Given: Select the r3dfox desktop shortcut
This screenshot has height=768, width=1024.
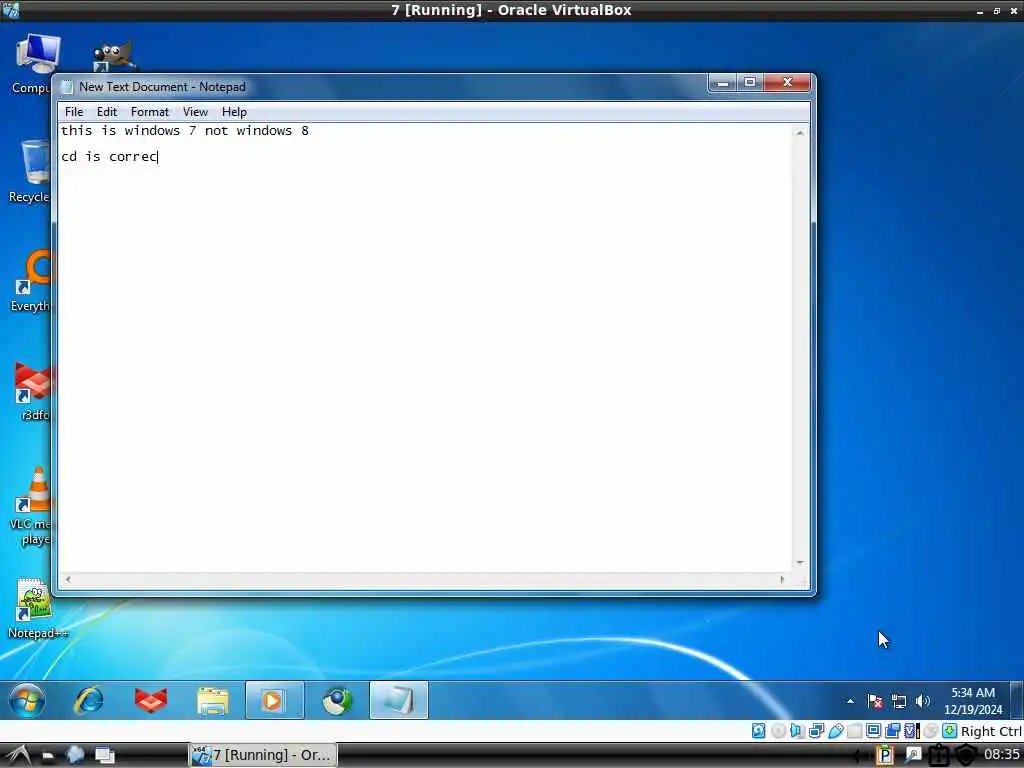Looking at the screenshot, I should (34, 391).
